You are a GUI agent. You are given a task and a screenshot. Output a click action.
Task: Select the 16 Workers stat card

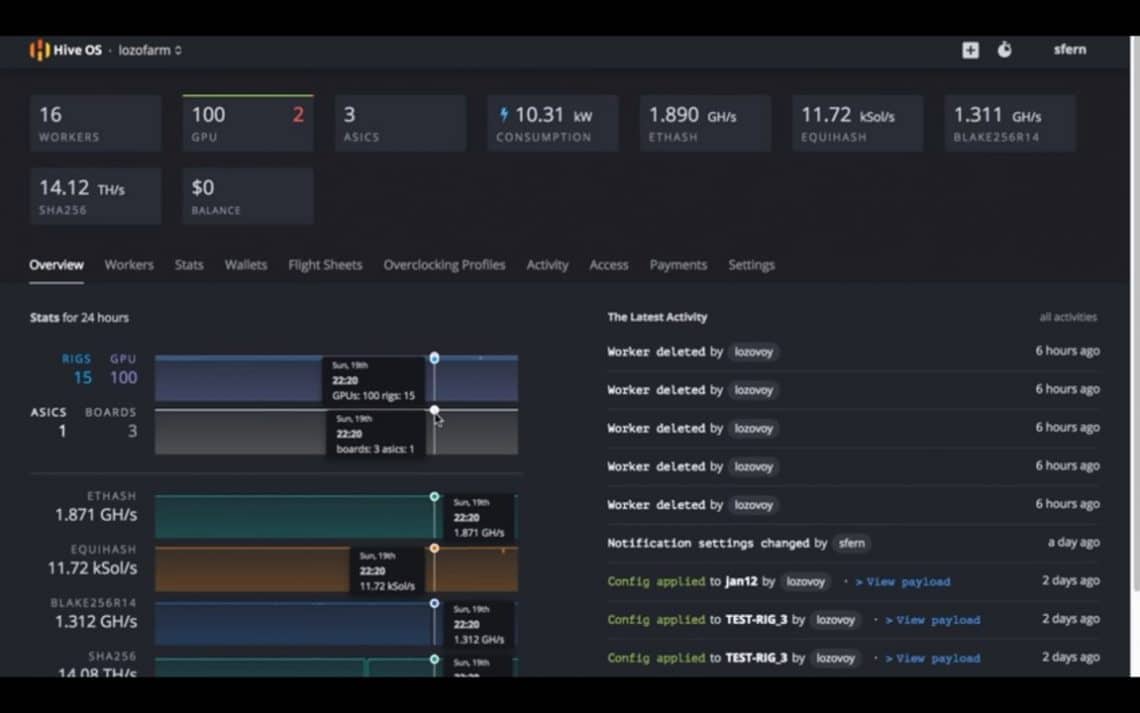click(x=95, y=122)
